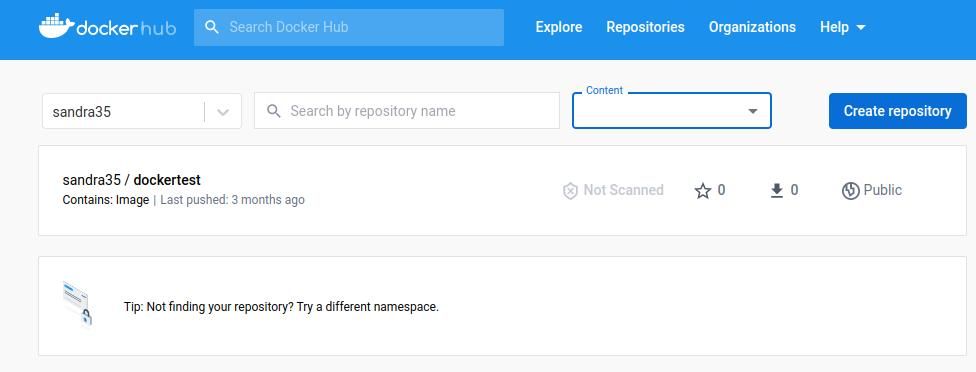Open the Content filter dropdown
Screen dimensions: 976x372
pos(672,111)
